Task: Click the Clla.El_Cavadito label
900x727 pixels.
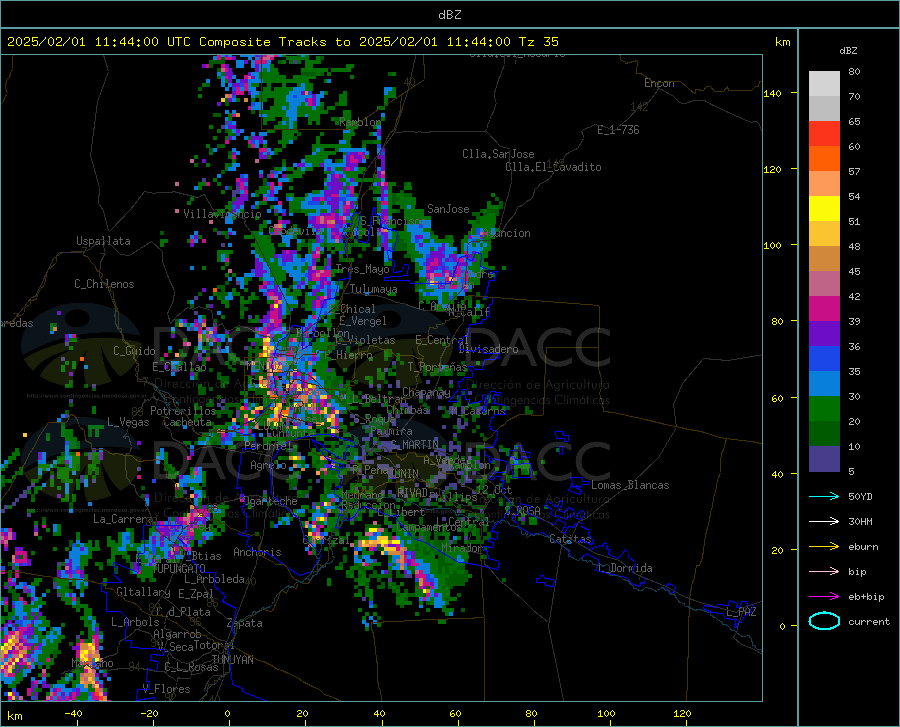Action: tap(553, 167)
